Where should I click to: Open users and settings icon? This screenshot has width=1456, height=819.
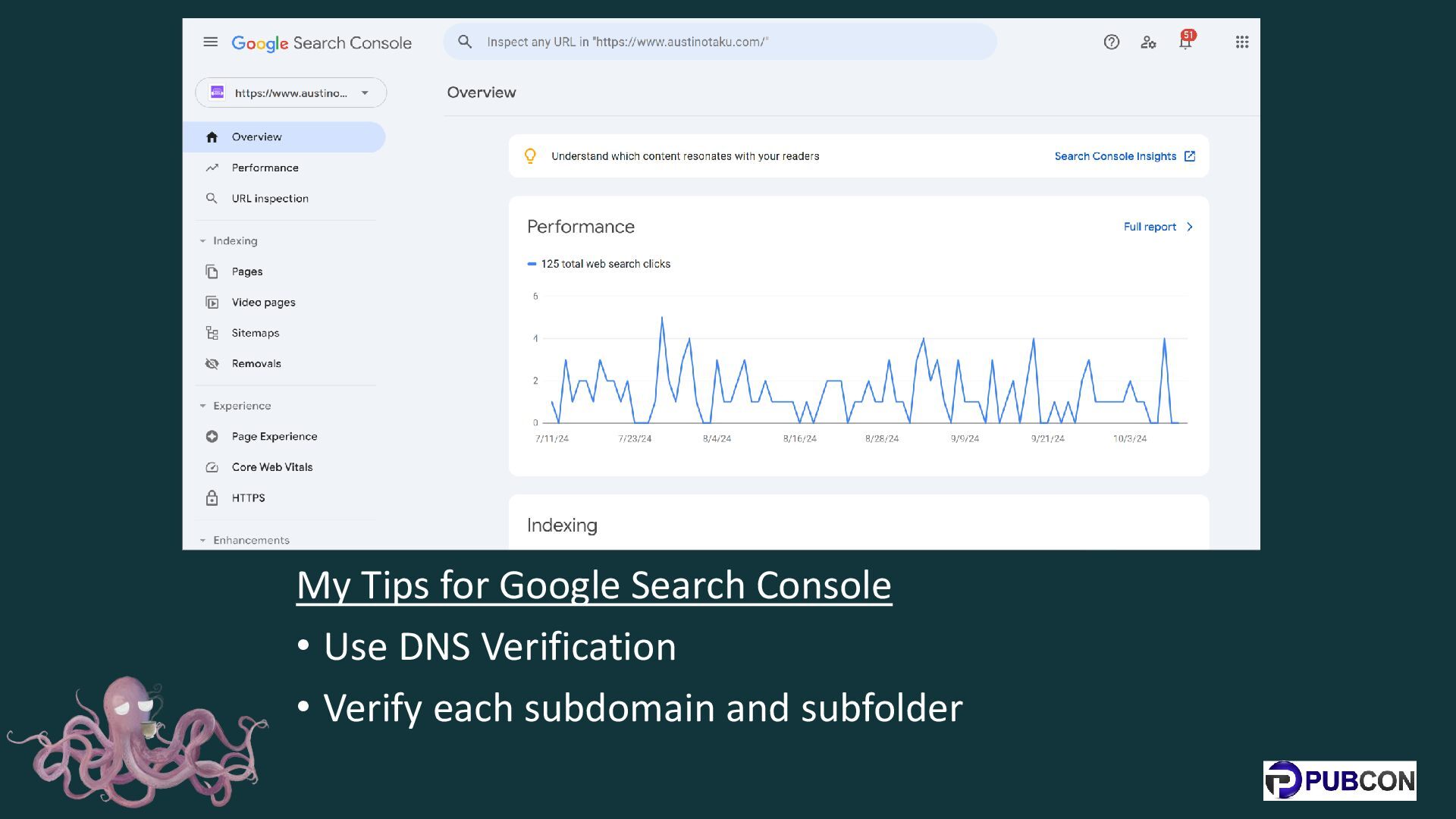1148,42
